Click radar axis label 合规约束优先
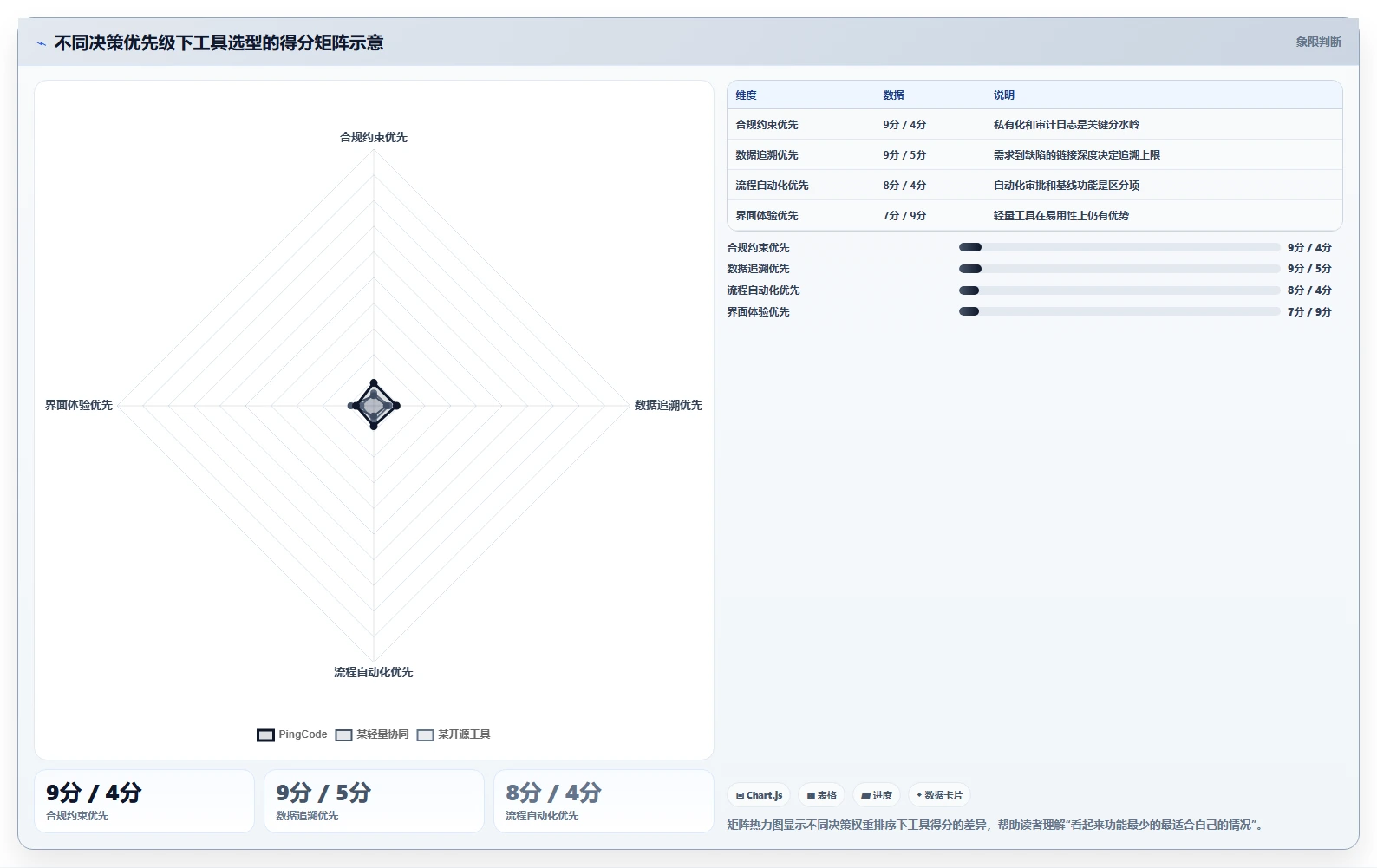This screenshot has height=868, width=1377. pos(374,137)
